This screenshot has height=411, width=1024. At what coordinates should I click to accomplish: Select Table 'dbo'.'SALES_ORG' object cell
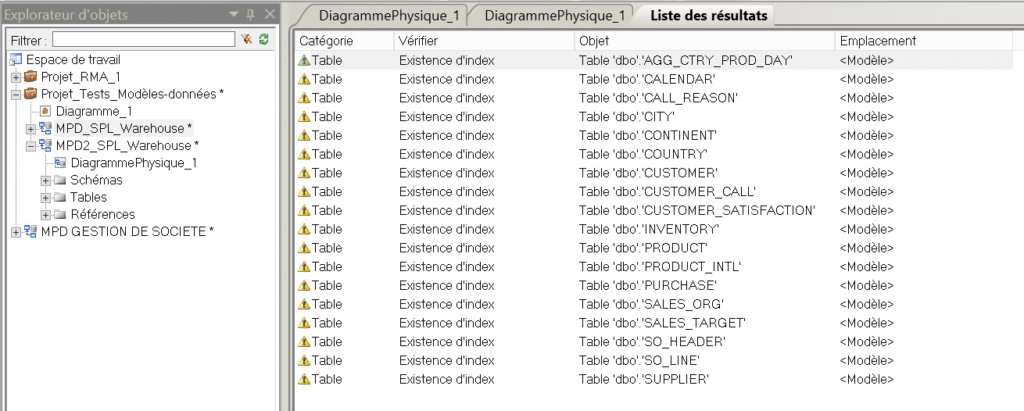651,304
